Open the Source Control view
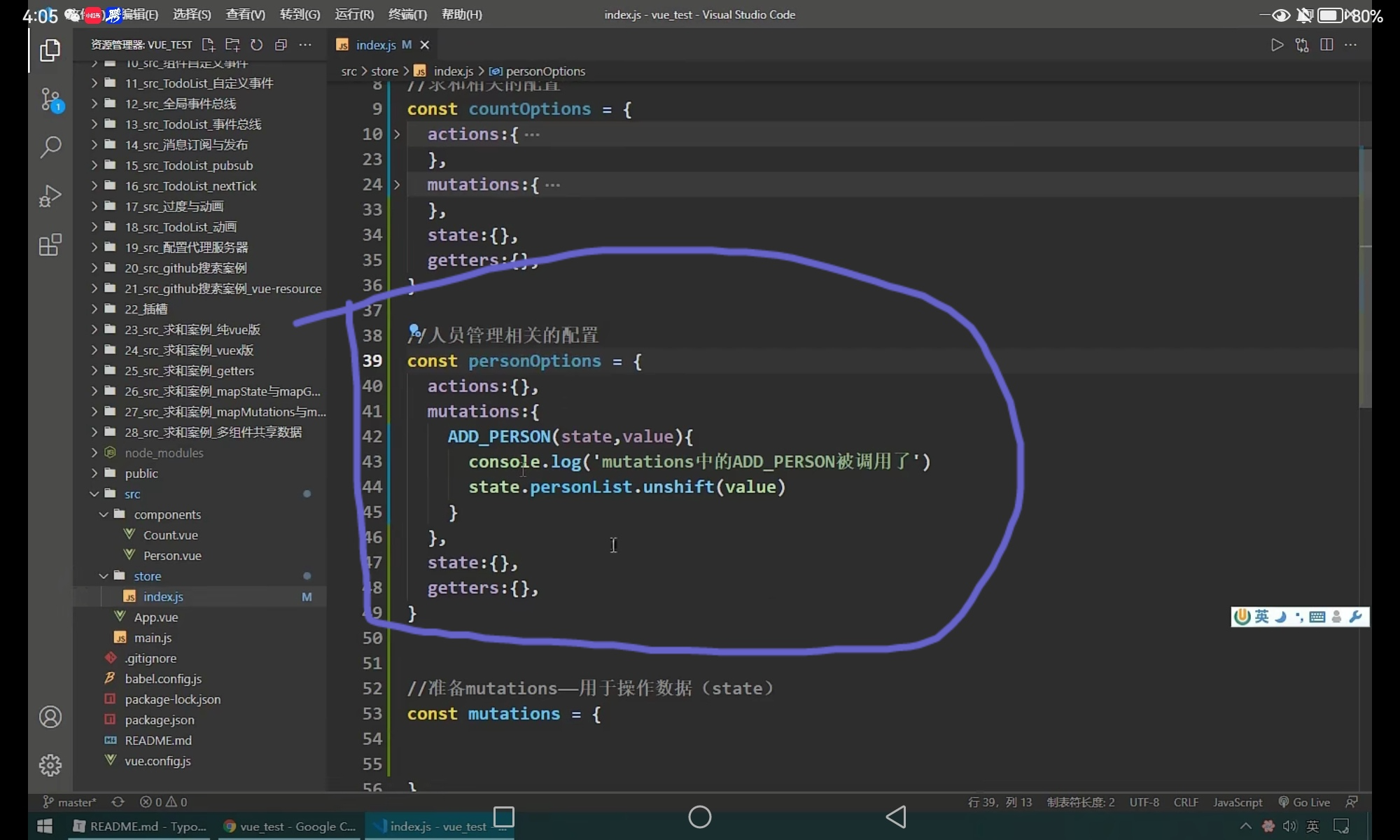Screen dimensions: 1400x840 [x=50, y=99]
